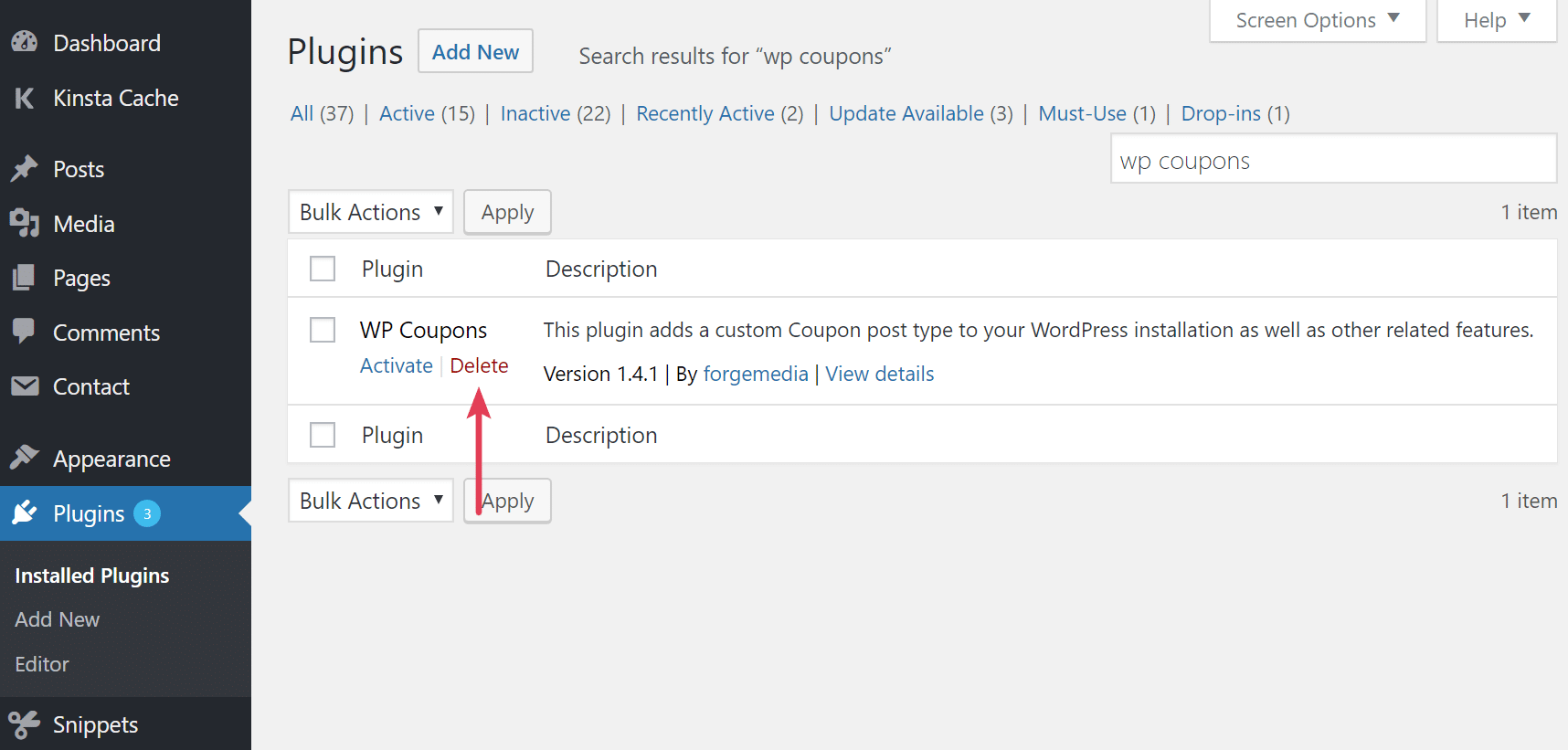This screenshot has height=750, width=1568.
Task: Click the Contact envelope icon
Action: [25, 386]
